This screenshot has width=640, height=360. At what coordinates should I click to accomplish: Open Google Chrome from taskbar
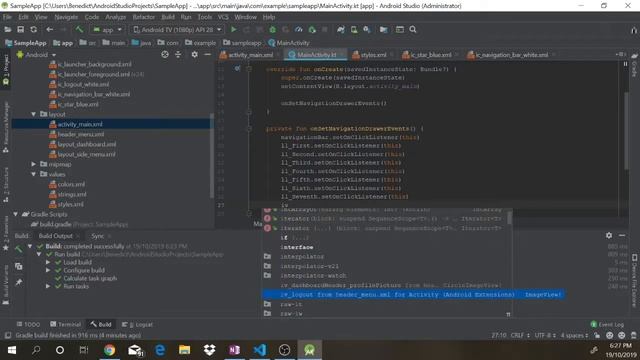point(109,350)
